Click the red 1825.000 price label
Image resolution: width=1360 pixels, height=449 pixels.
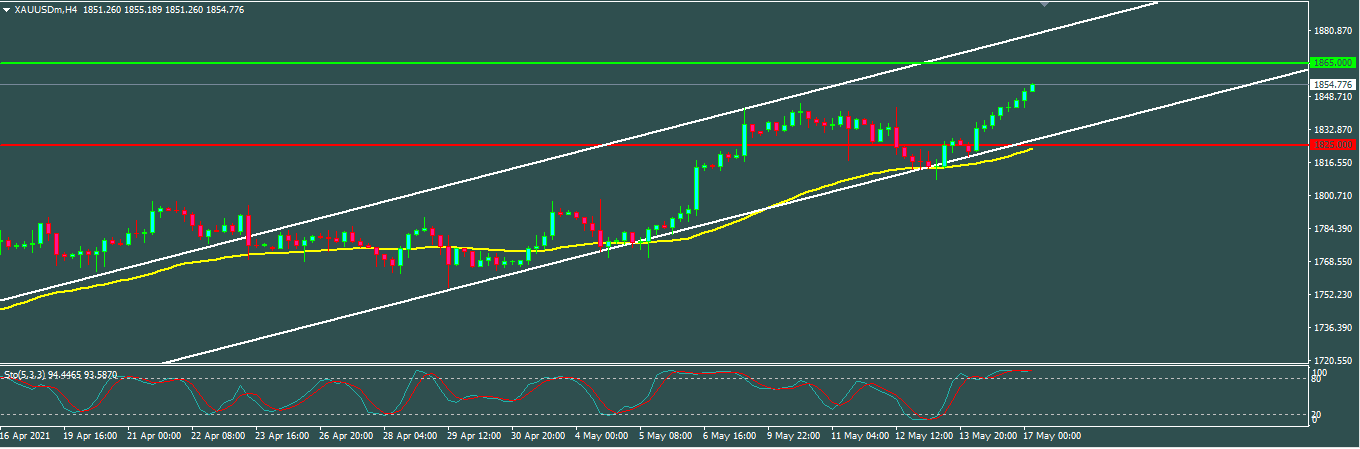tap(1332, 145)
